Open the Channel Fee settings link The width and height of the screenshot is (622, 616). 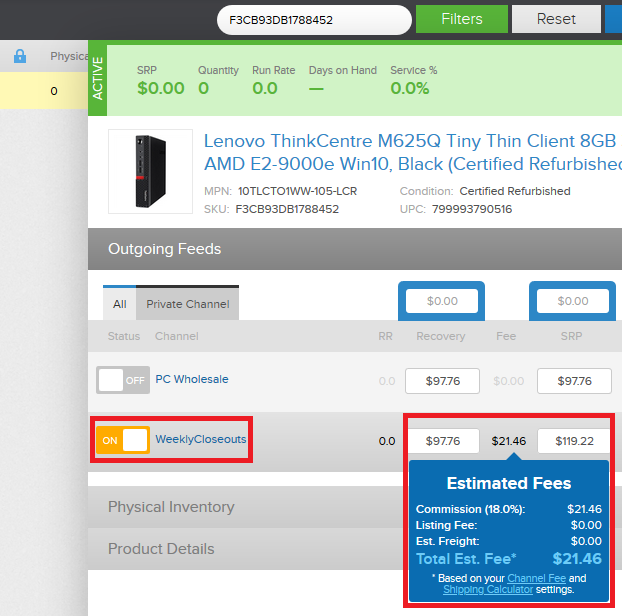pyautogui.click(x=536, y=578)
